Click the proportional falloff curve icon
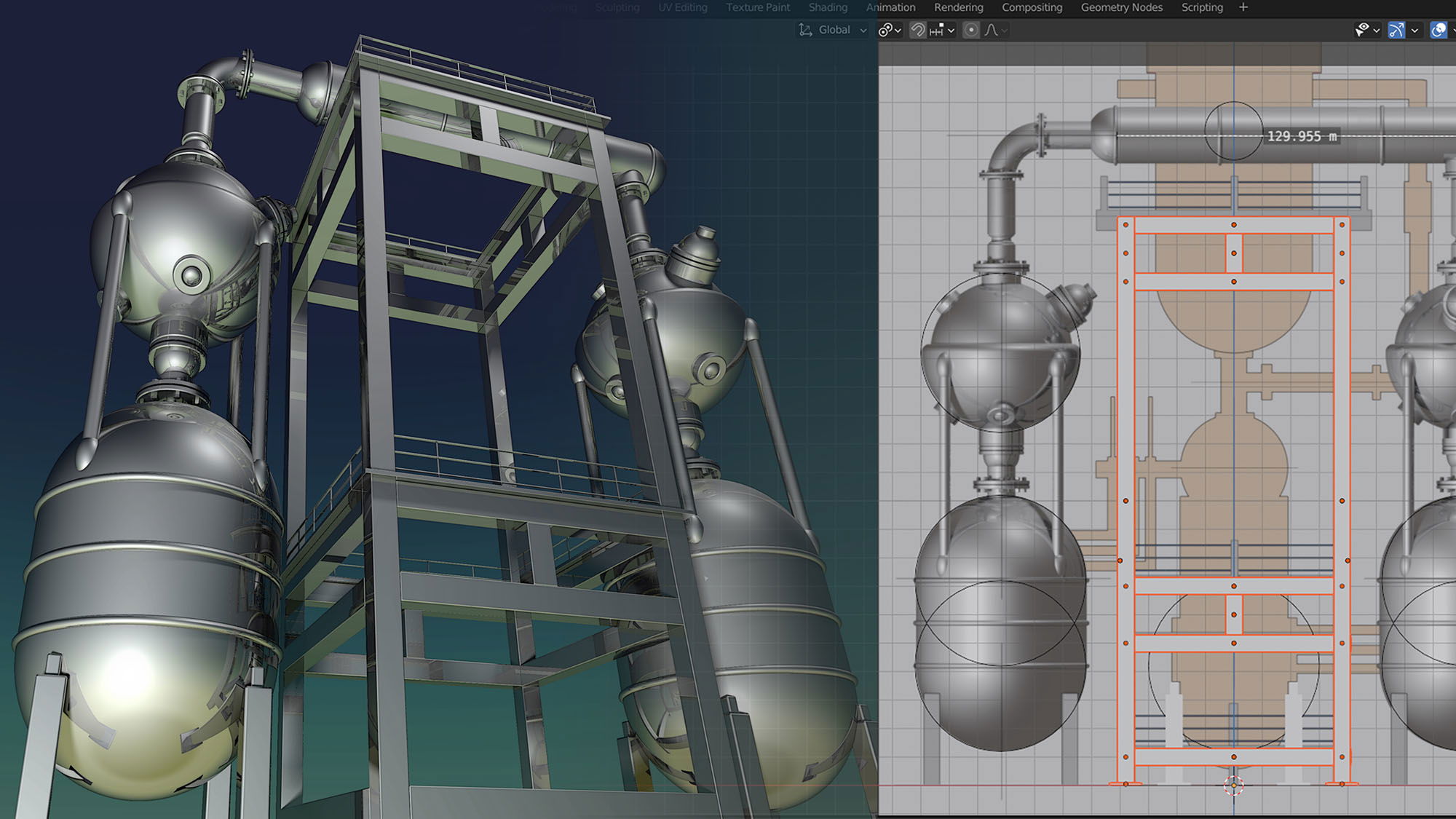Image resolution: width=1456 pixels, height=819 pixels. pyautogui.click(x=991, y=30)
